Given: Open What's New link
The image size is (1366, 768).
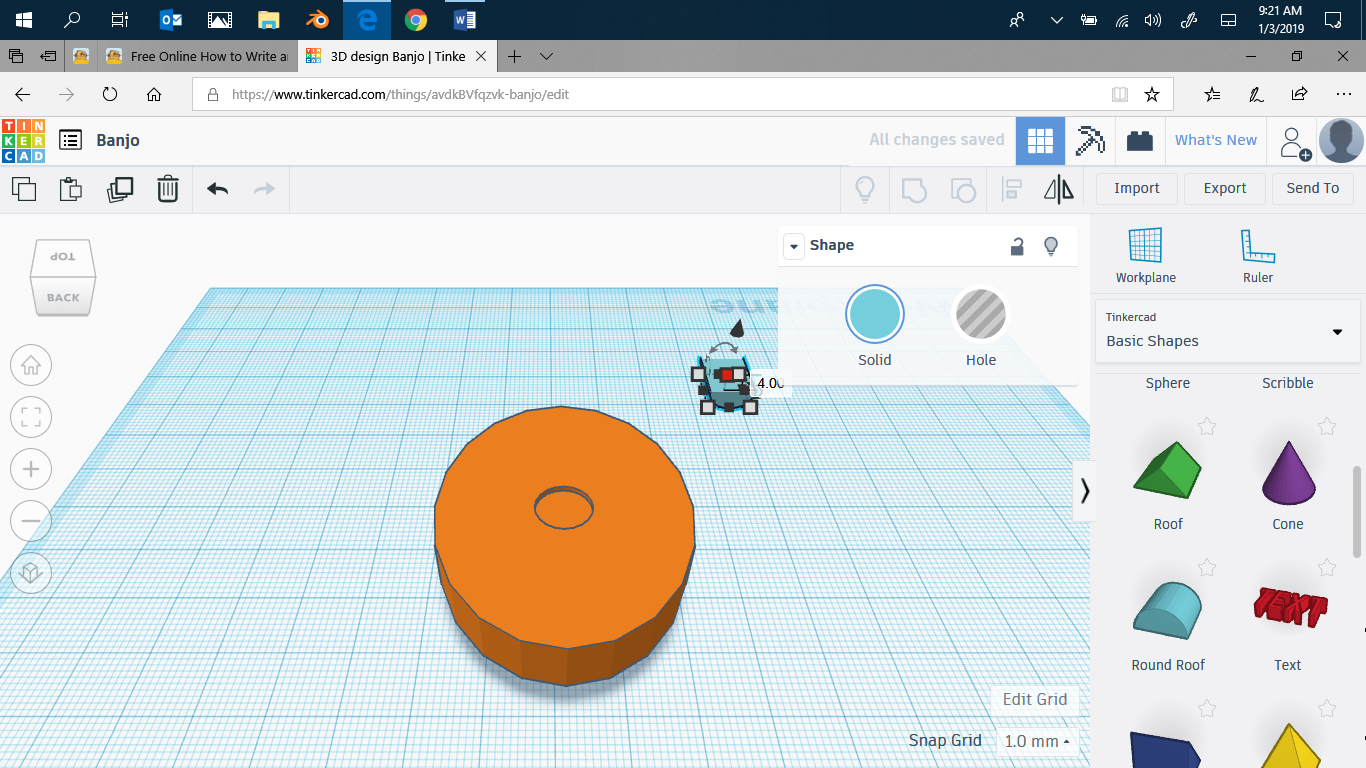Looking at the screenshot, I should point(1215,140).
